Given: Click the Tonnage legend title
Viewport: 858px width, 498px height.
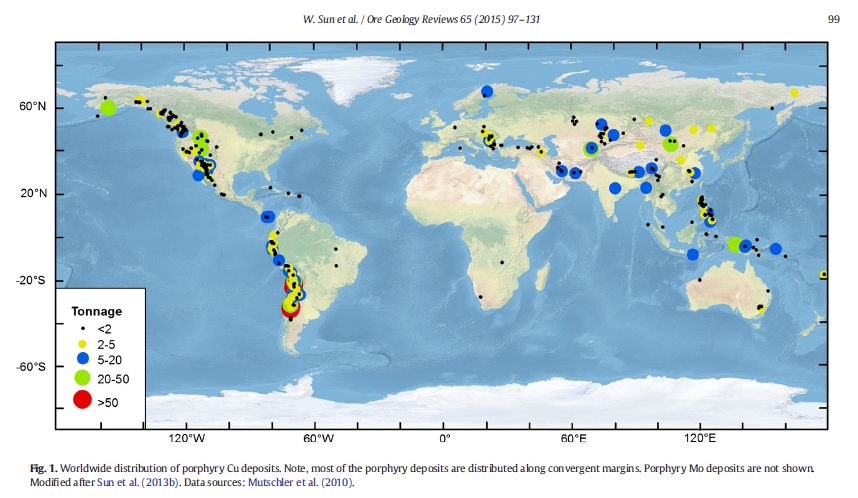Looking at the screenshot, I should click(x=96, y=310).
